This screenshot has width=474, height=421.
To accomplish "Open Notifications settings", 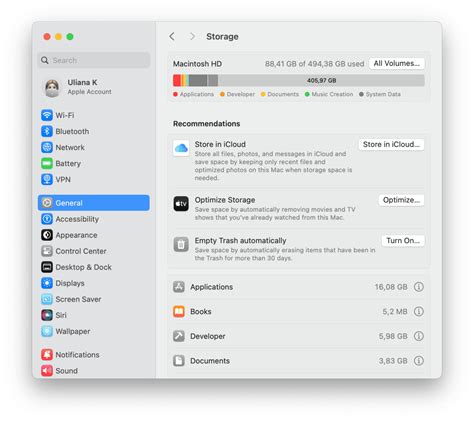I will pyautogui.click(x=93, y=355).
